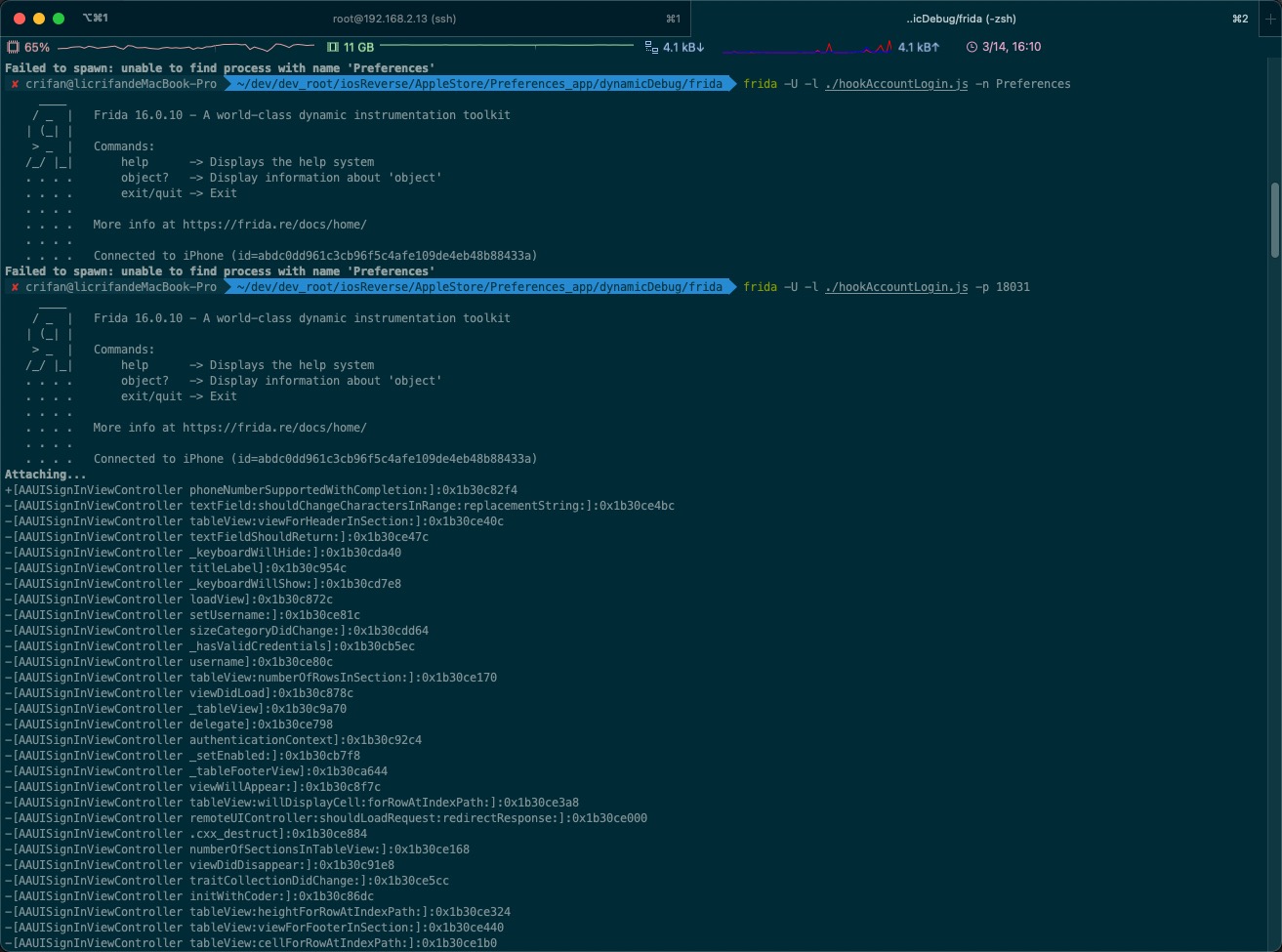
Task: Click the loadView method line
Action: click(x=169, y=600)
